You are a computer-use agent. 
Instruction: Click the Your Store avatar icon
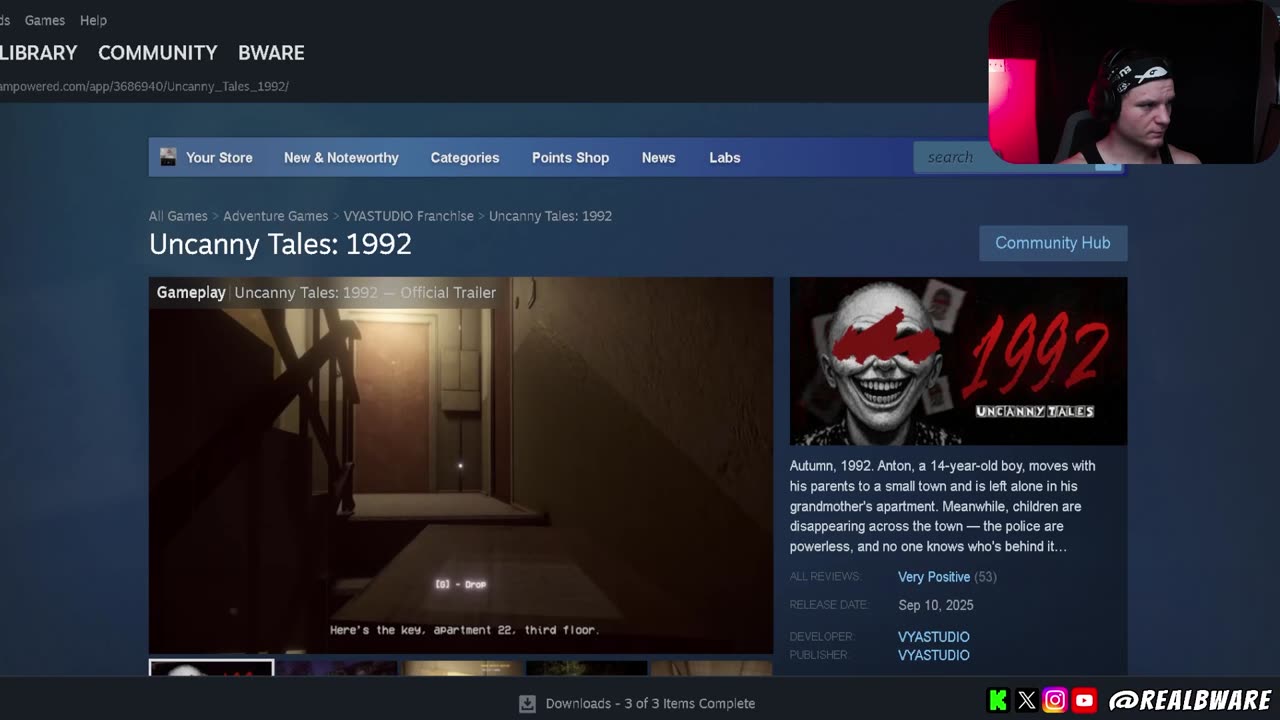(x=168, y=157)
